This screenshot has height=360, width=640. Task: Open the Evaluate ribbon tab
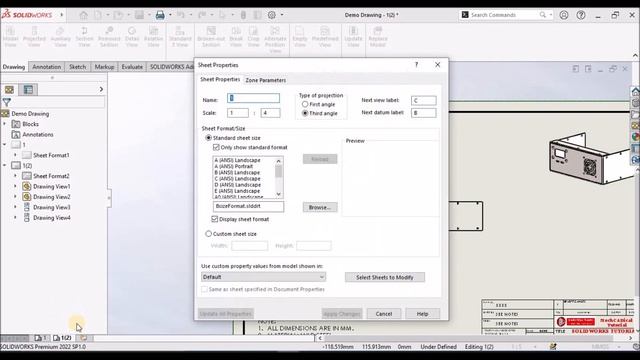132,67
